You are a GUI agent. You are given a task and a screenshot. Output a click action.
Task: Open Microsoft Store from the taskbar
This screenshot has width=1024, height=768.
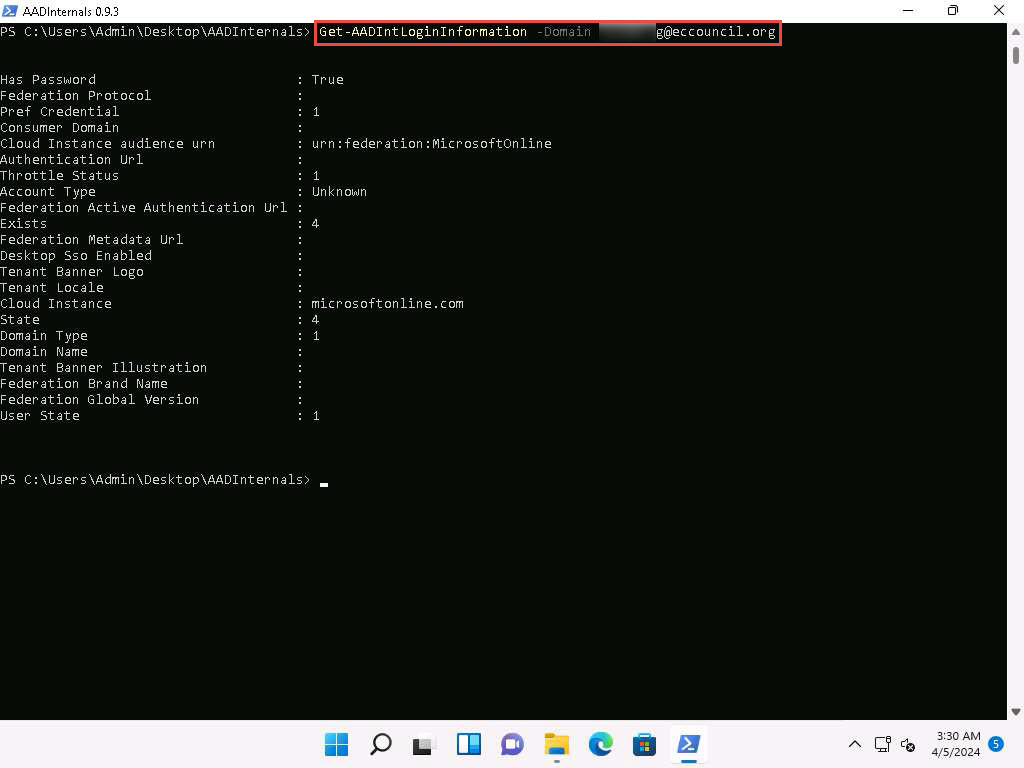pyautogui.click(x=644, y=744)
